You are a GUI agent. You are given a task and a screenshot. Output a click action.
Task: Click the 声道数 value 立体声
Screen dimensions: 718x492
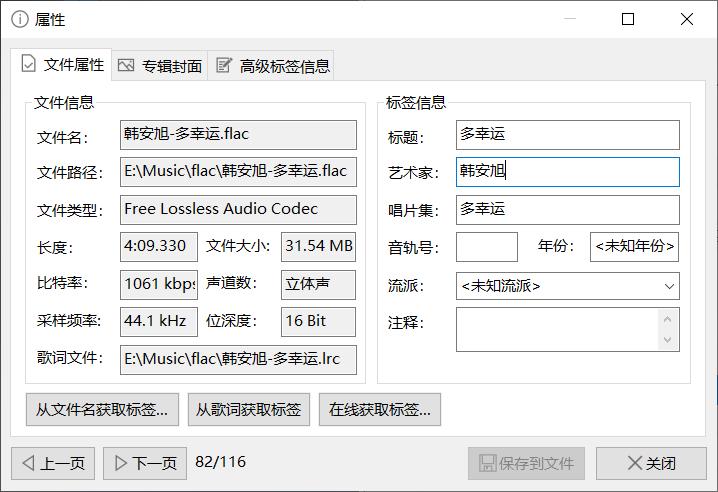tap(318, 284)
